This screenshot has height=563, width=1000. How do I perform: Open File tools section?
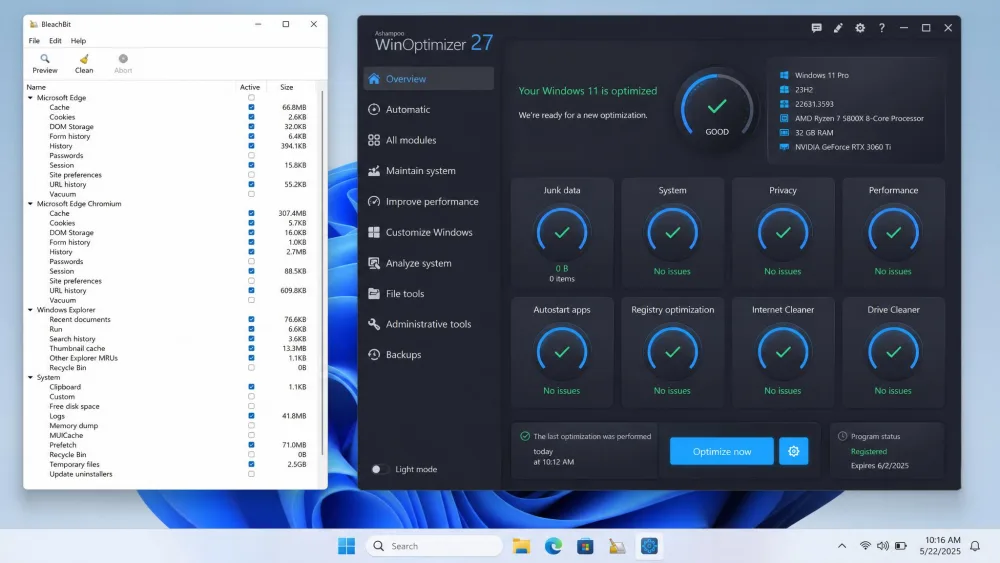429,293
